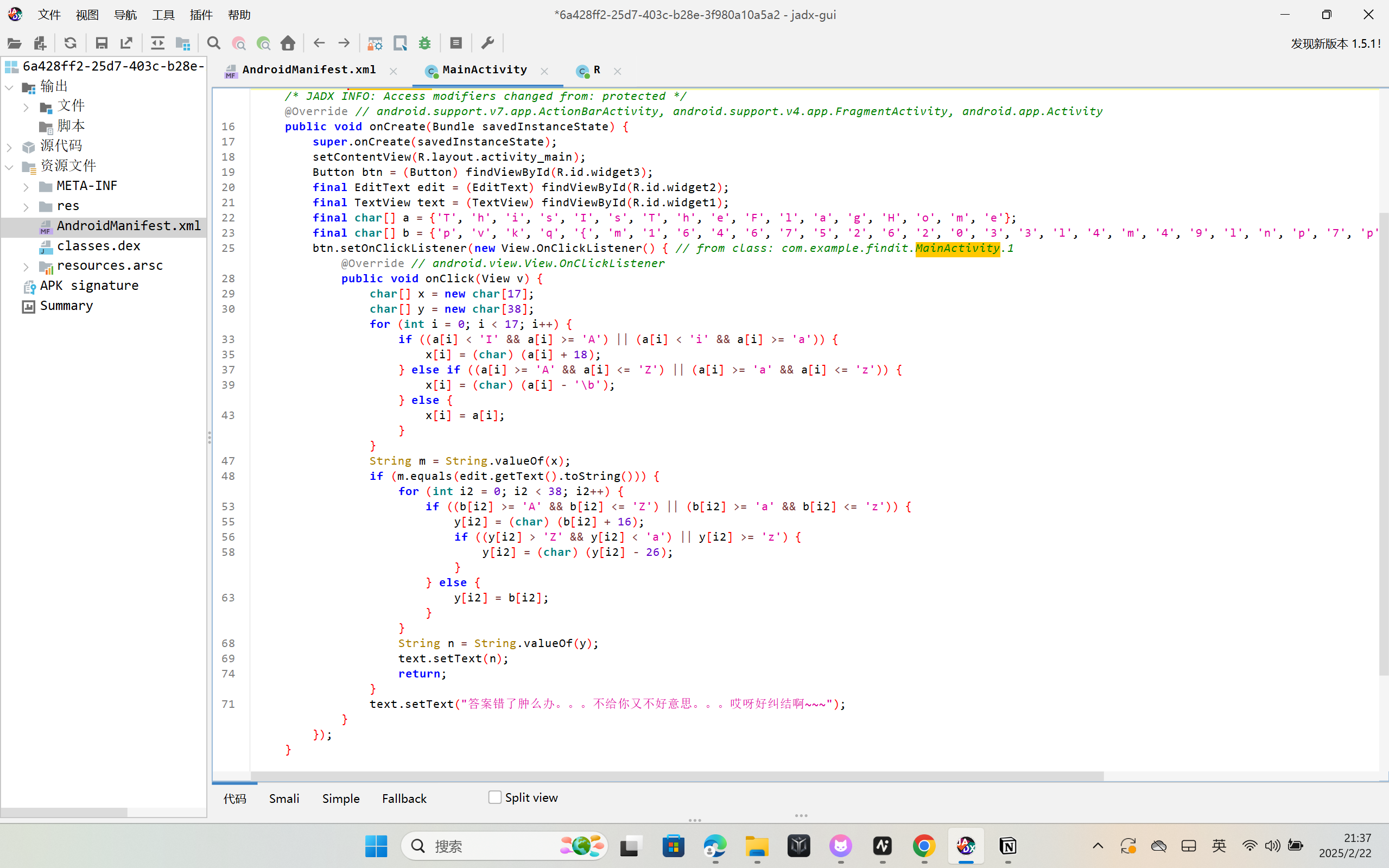Click the home start page icon

(288, 43)
